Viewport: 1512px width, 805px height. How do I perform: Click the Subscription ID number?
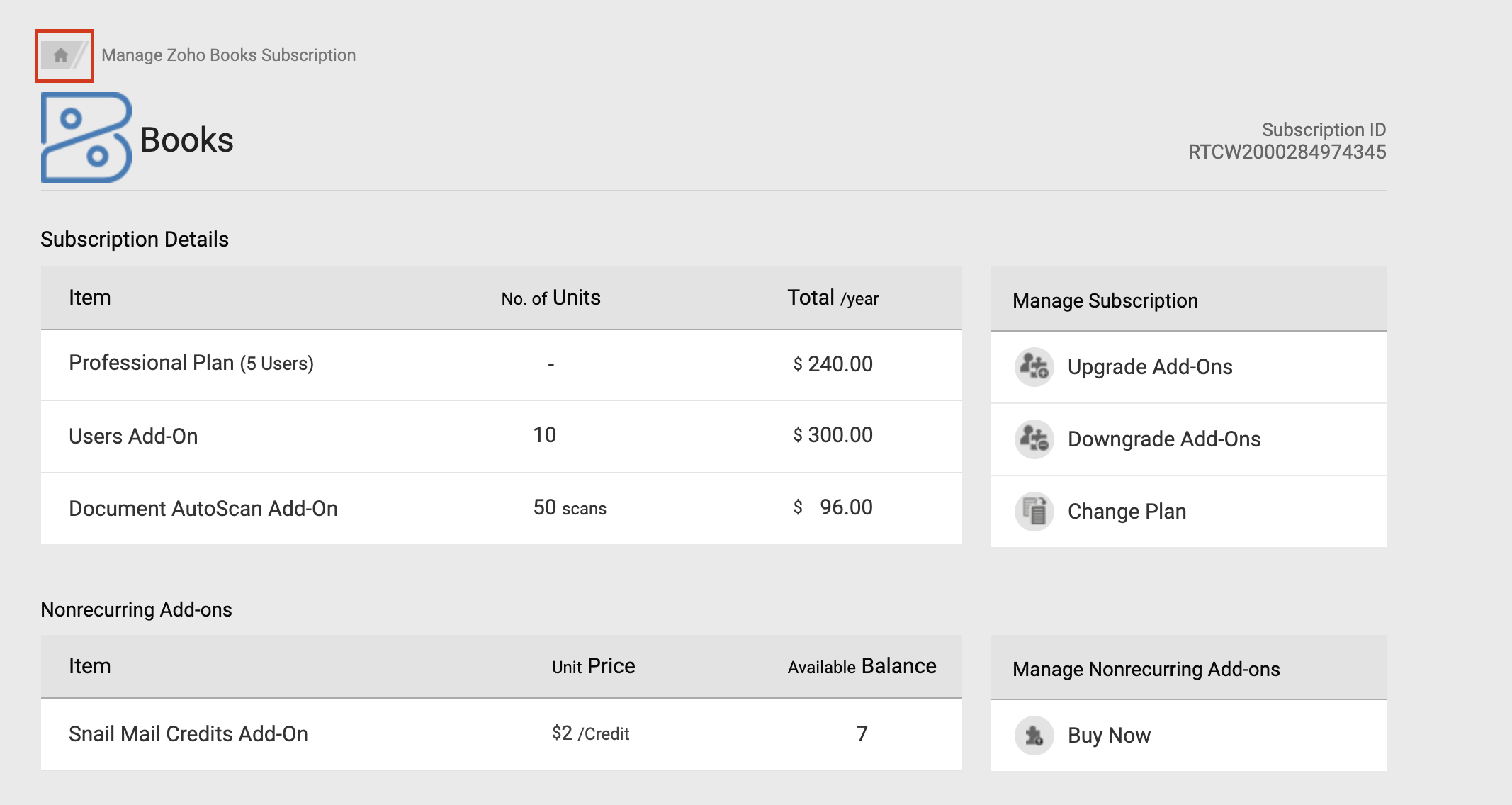pyautogui.click(x=1286, y=152)
